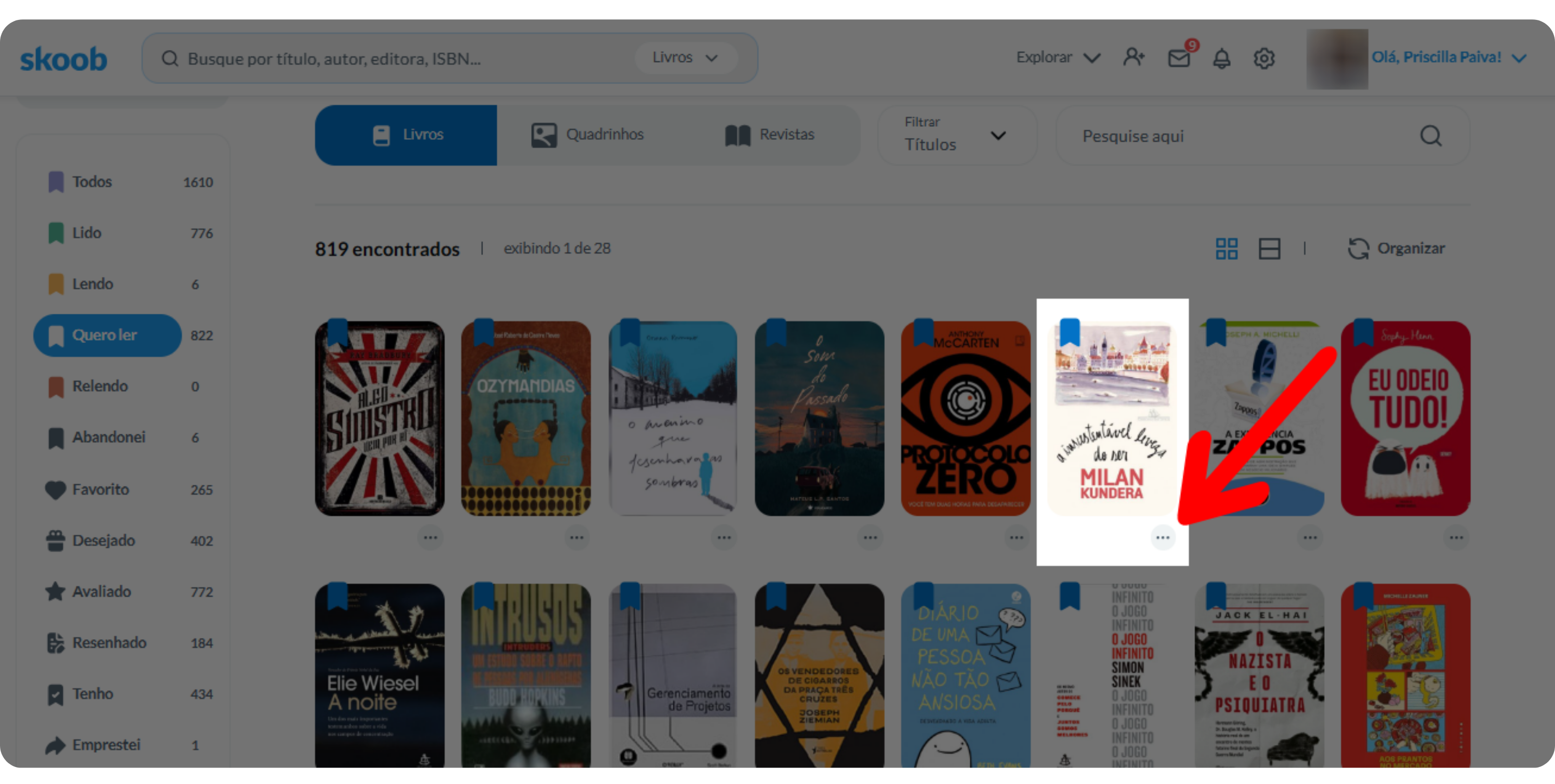Click the Organizar refresh icon

point(1358,249)
